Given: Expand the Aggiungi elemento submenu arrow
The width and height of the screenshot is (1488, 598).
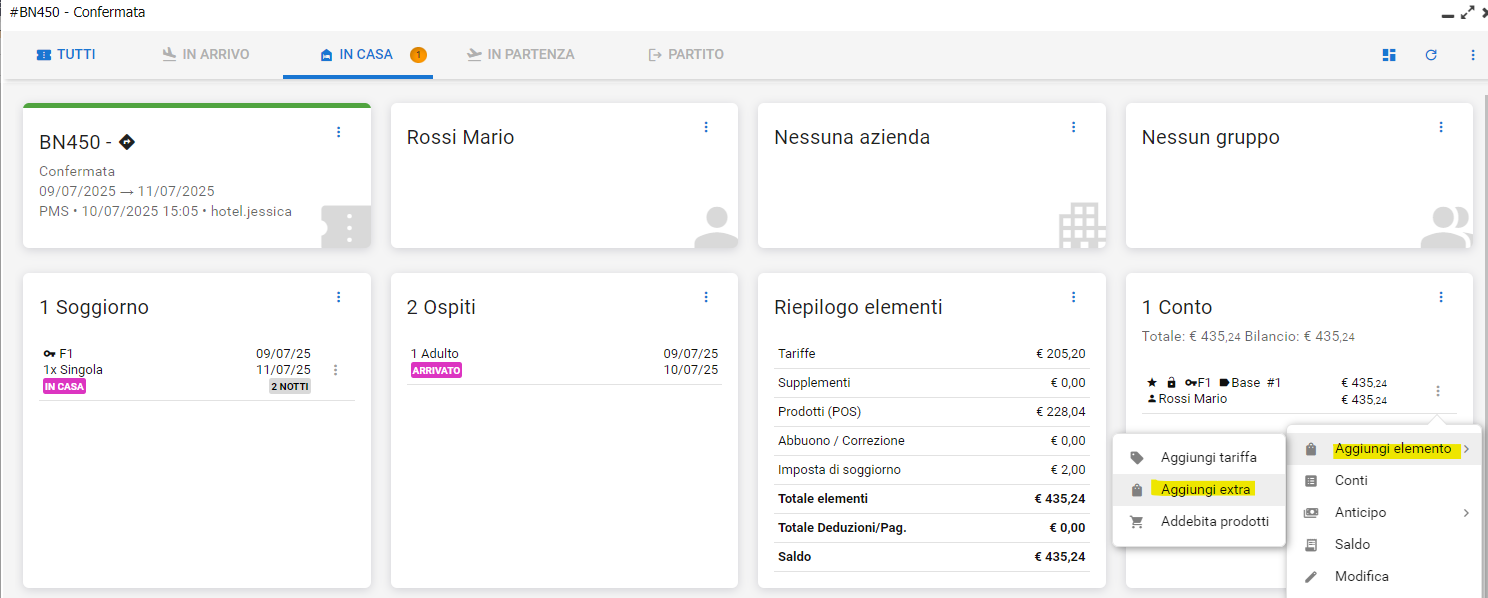Looking at the screenshot, I should click(1466, 450).
